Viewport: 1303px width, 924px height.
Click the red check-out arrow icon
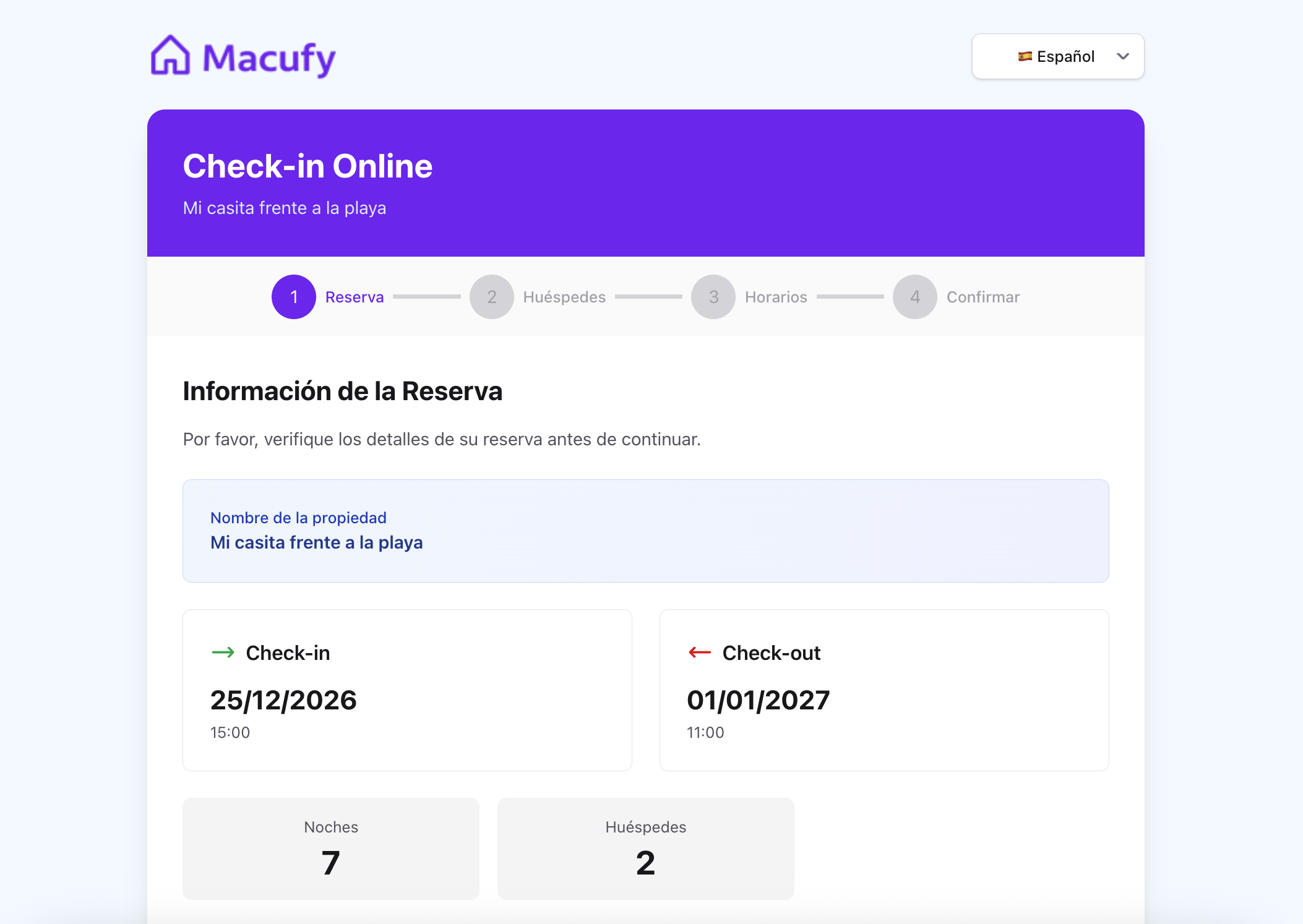tap(699, 652)
